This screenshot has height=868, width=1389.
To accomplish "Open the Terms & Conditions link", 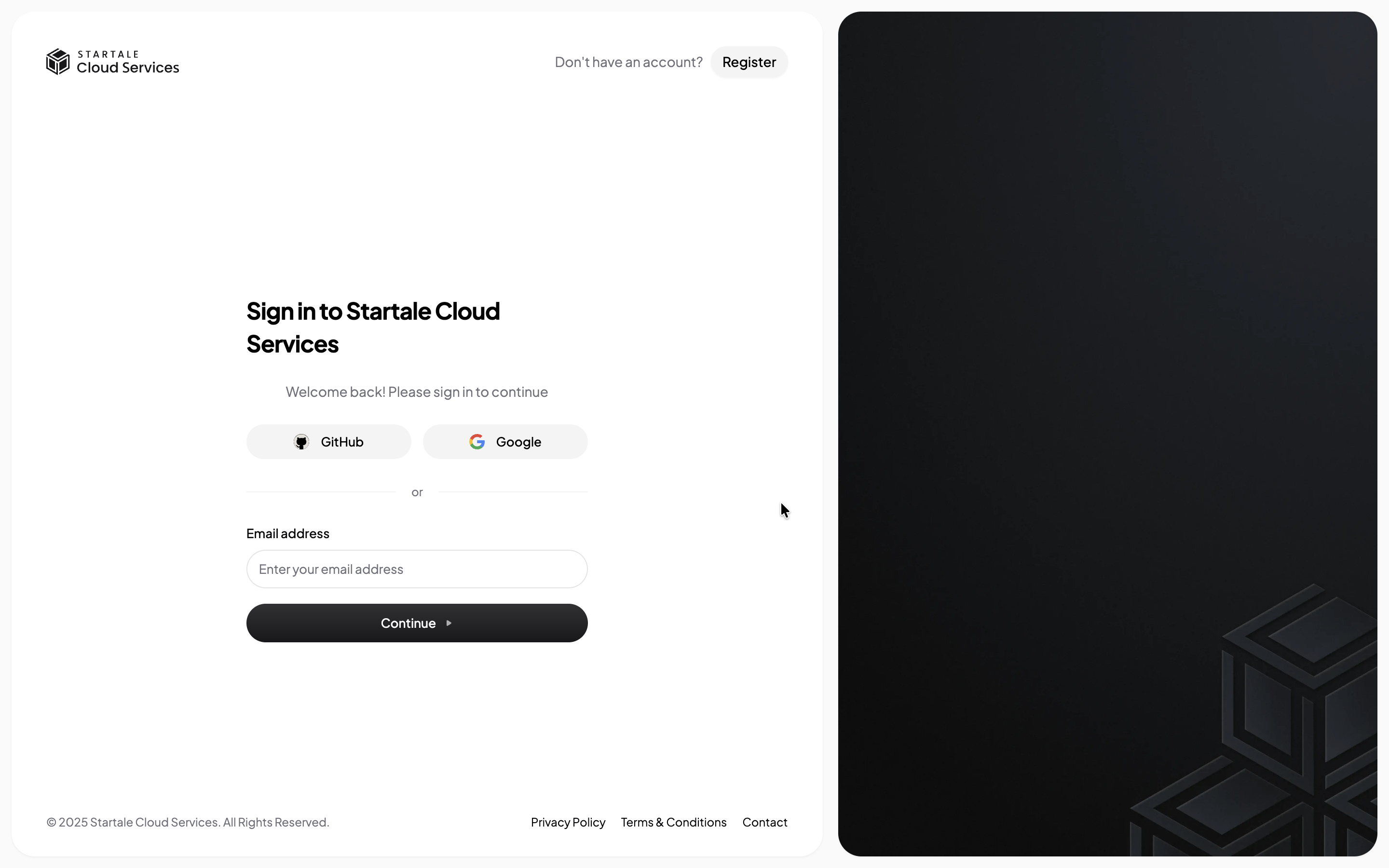I will tap(673, 822).
